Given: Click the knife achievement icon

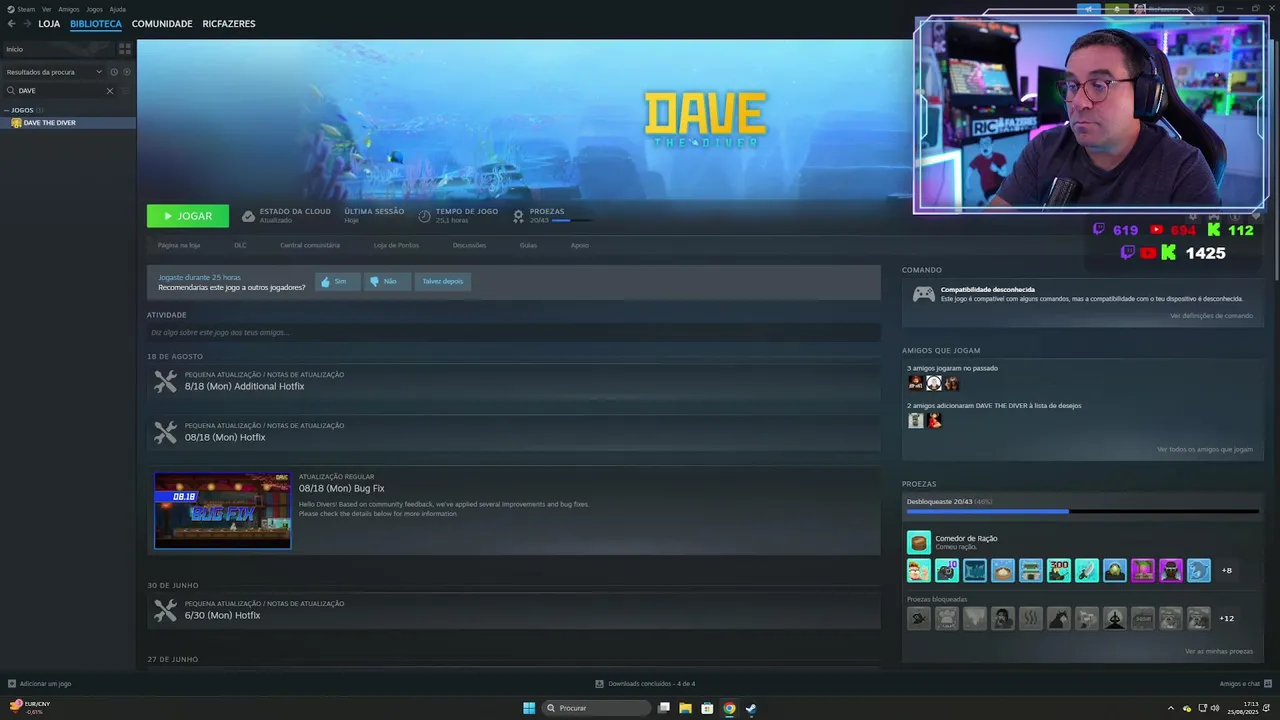Looking at the screenshot, I should point(1087,570).
